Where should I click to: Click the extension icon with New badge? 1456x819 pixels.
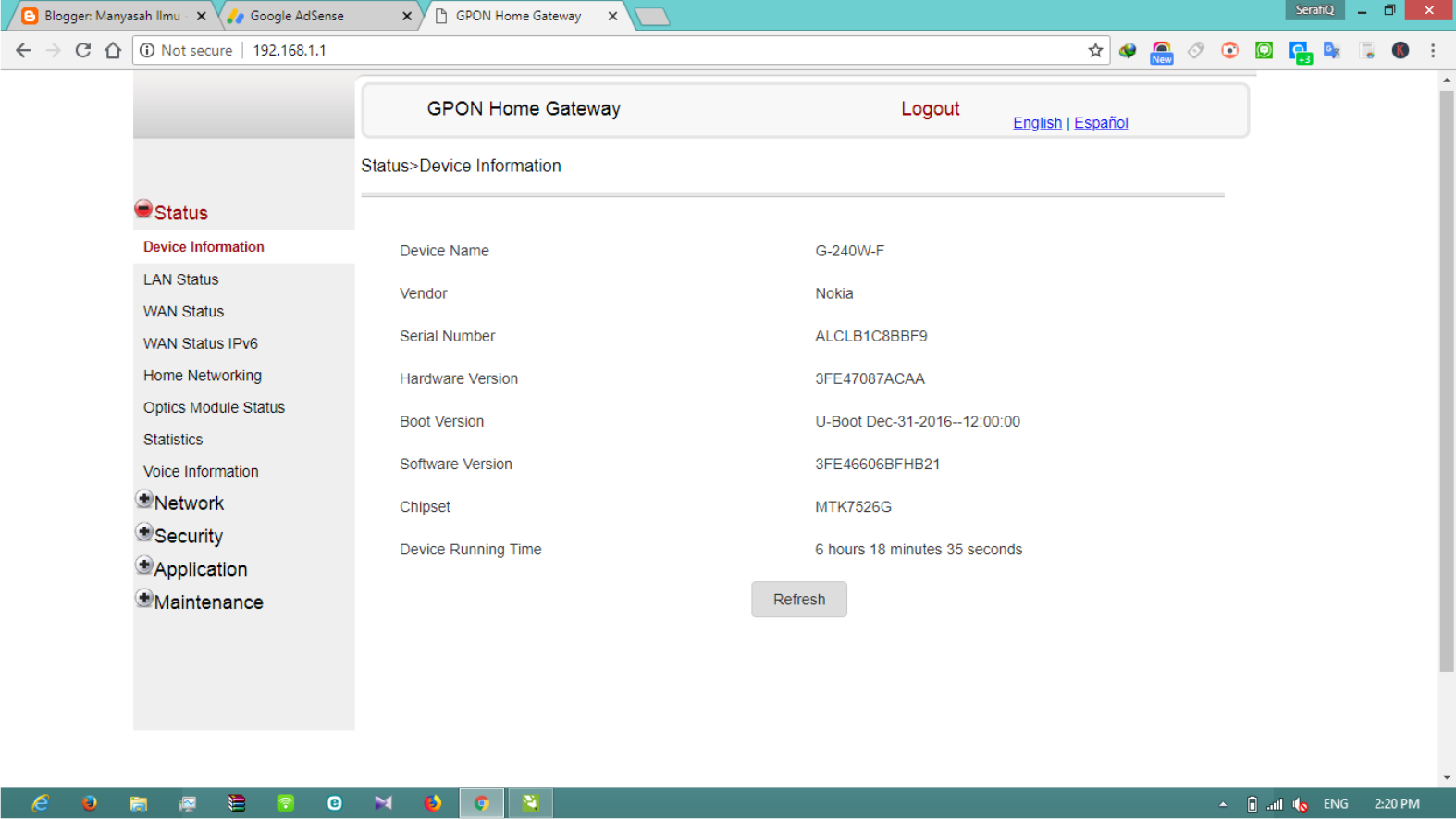pyautogui.click(x=1161, y=52)
